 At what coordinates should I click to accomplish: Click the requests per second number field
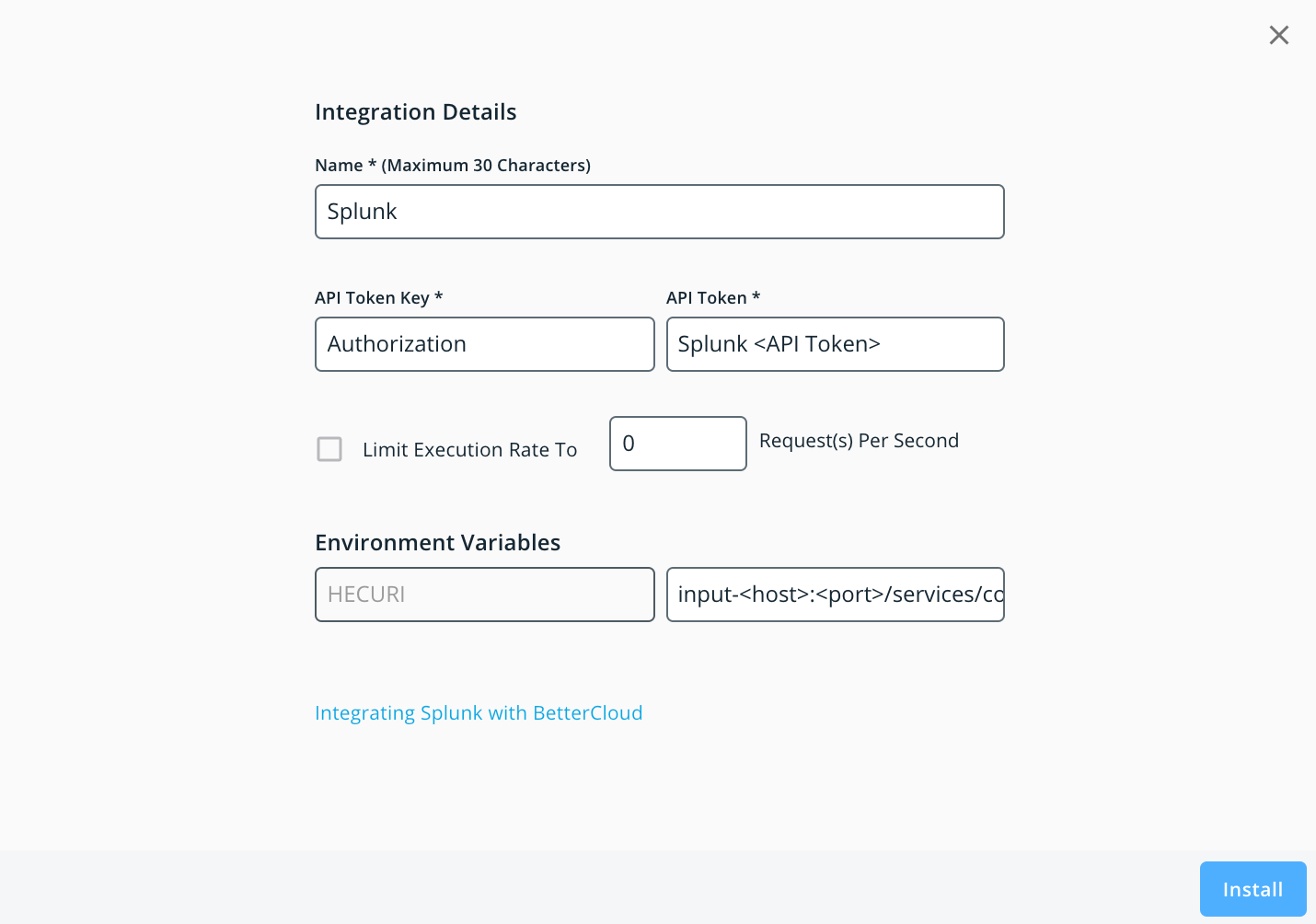(x=677, y=444)
